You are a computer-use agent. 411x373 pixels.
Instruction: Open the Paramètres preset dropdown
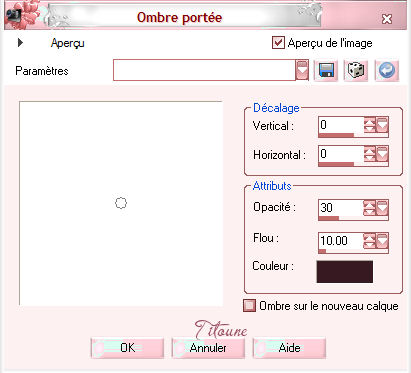pyautogui.click(x=302, y=70)
